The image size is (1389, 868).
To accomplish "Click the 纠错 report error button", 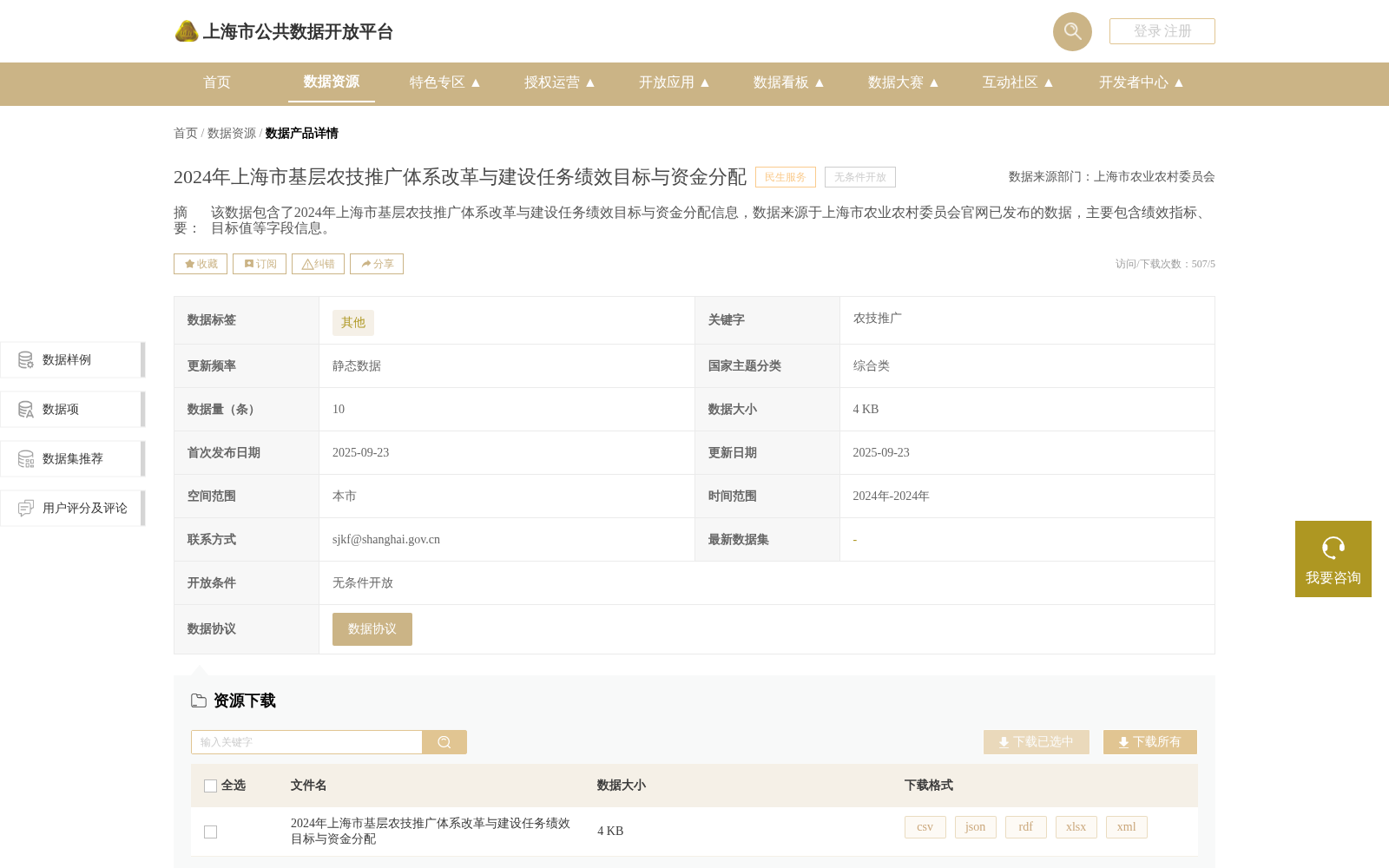I will tap(318, 264).
